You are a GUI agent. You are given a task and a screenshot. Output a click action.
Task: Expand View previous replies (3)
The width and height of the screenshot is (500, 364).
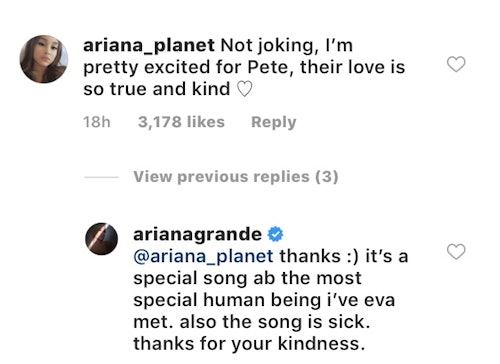pos(236,177)
